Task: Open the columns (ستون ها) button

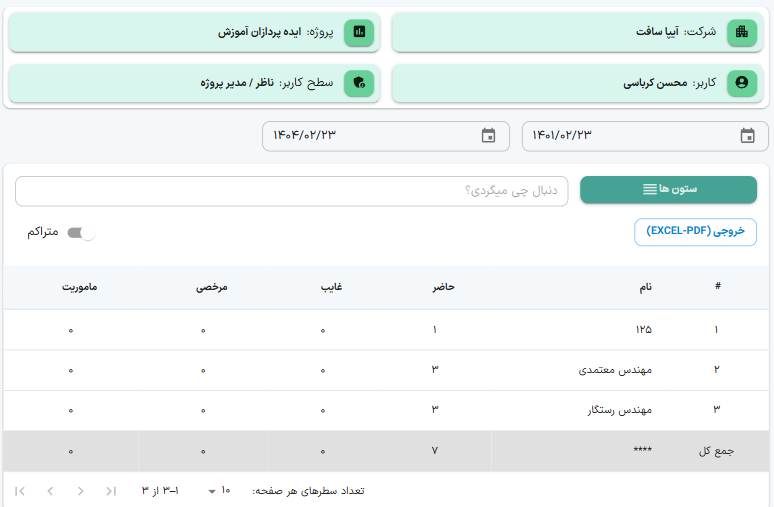Action: point(668,190)
